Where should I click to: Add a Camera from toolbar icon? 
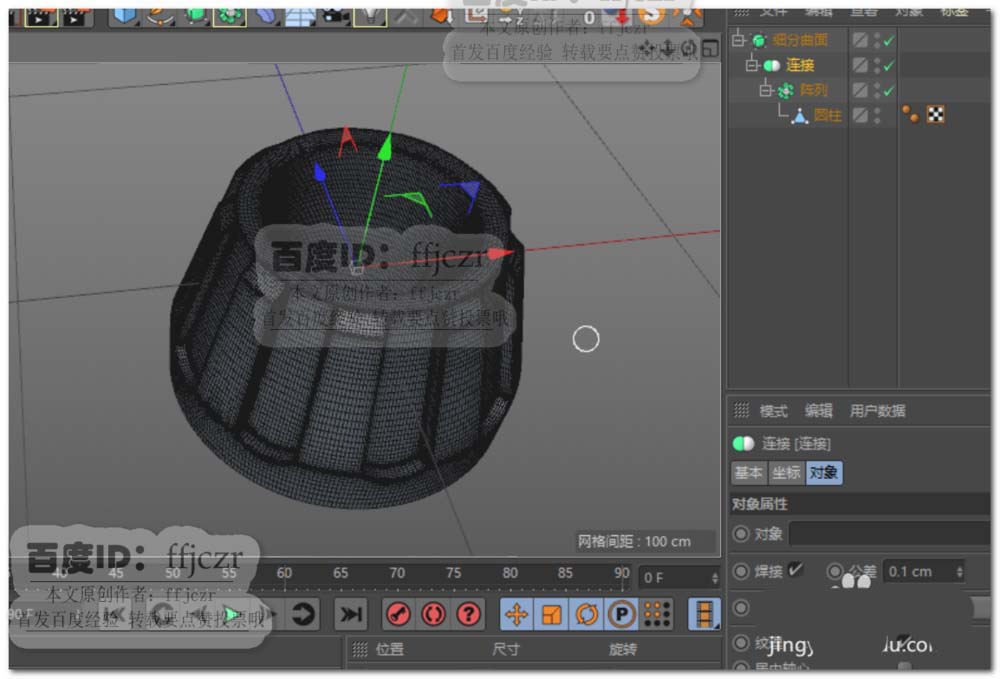[x=334, y=16]
